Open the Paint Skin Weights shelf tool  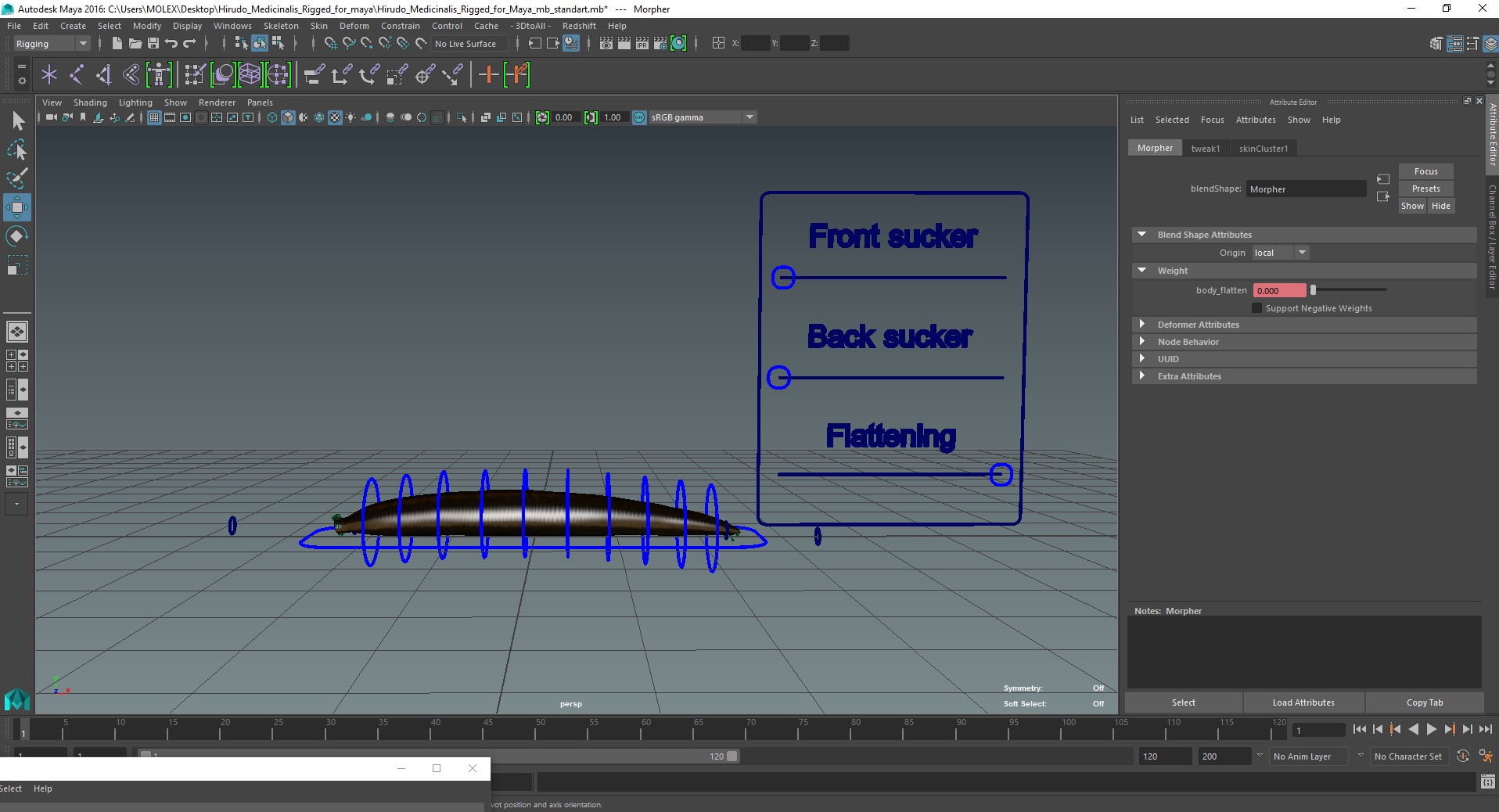point(195,75)
